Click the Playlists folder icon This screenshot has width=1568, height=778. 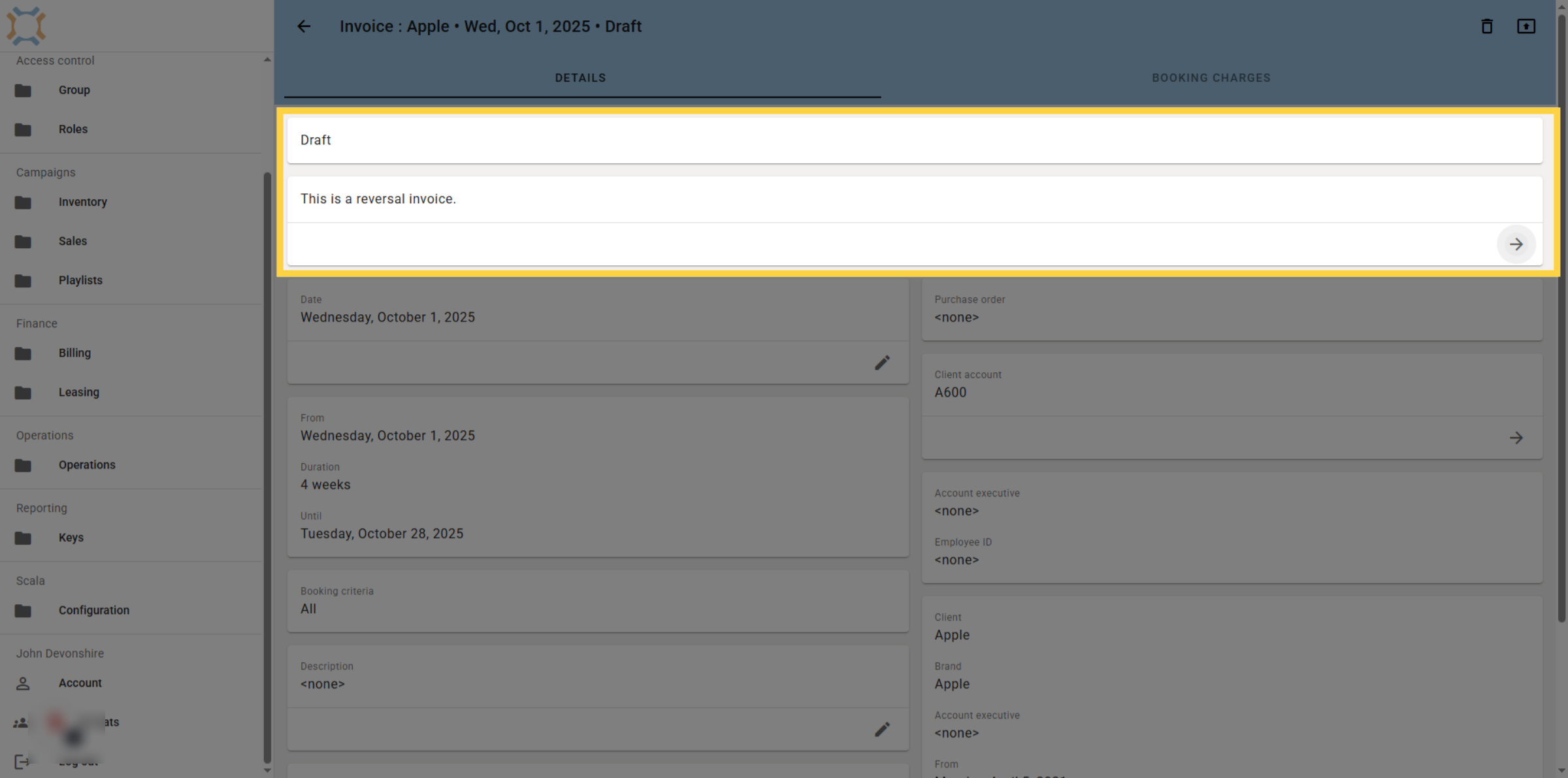point(23,281)
